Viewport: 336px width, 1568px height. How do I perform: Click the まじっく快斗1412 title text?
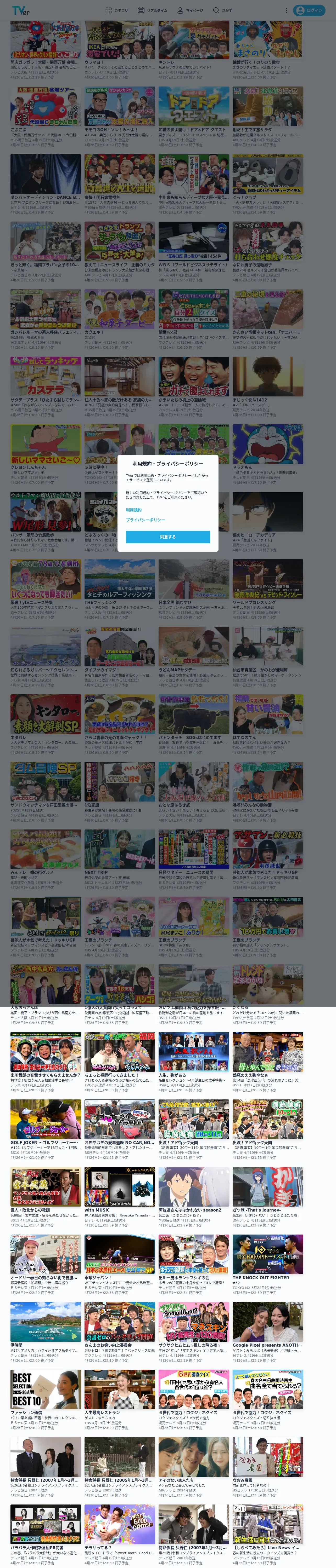tap(249, 400)
